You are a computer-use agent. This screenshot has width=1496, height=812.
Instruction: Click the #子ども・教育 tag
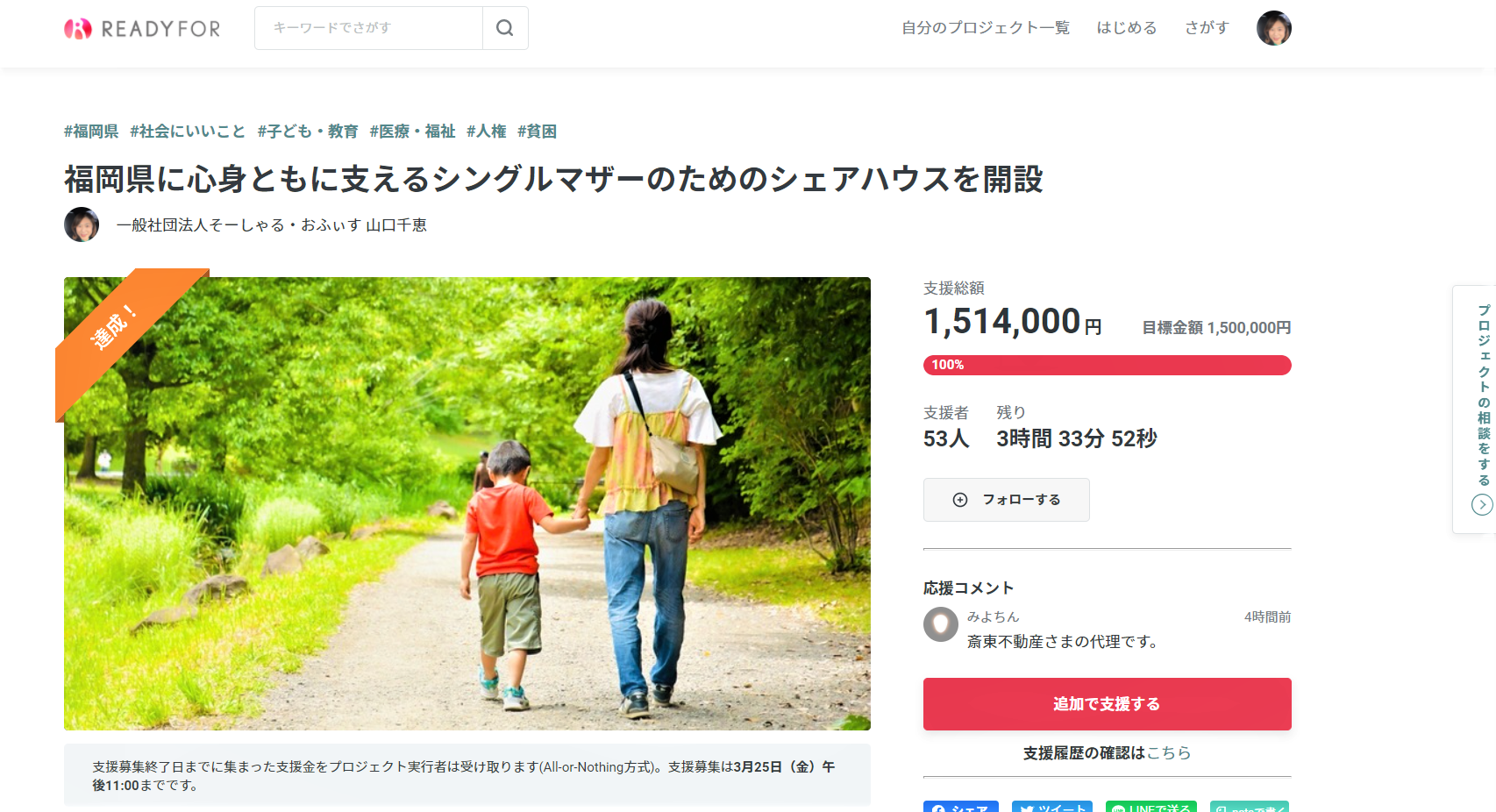coord(308,132)
